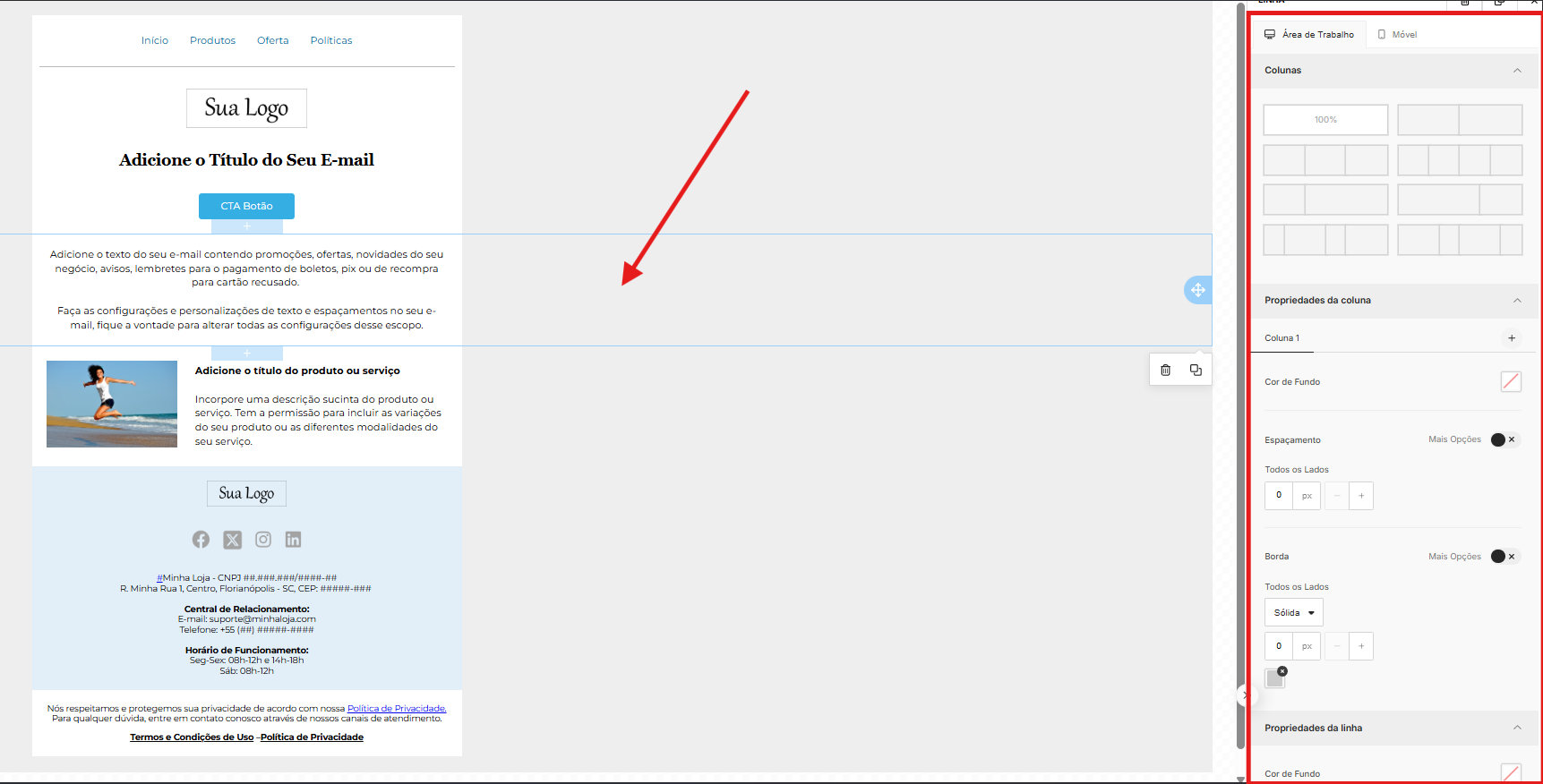Click the CTA Botão button

coord(246,206)
